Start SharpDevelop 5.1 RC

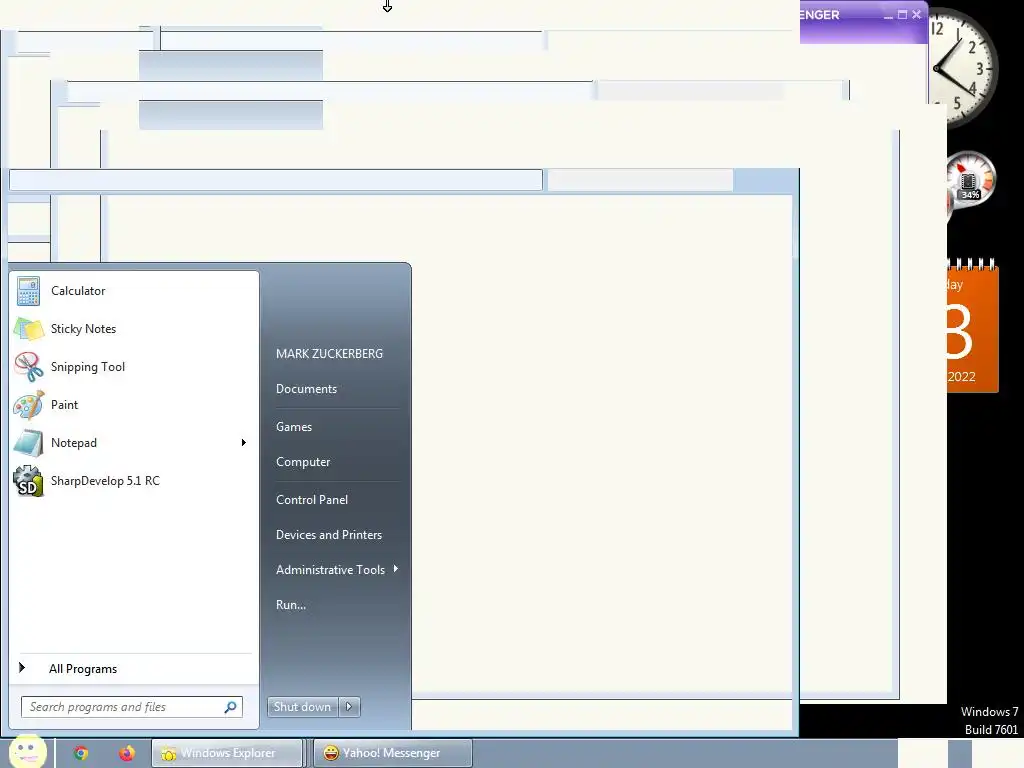(134, 481)
